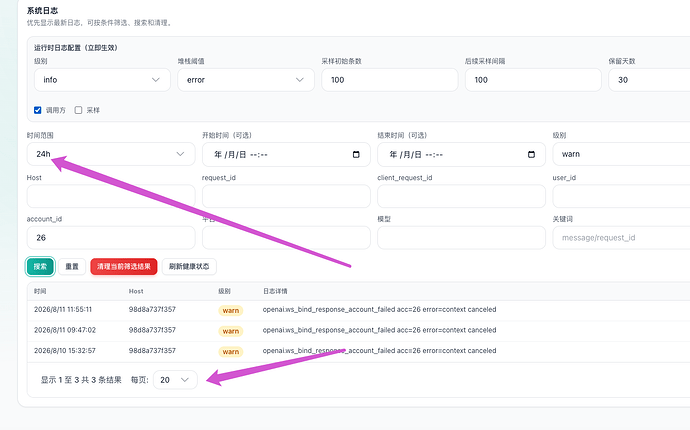Click the 重置 button
This screenshot has height=430, width=690.
(x=72, y=266)
